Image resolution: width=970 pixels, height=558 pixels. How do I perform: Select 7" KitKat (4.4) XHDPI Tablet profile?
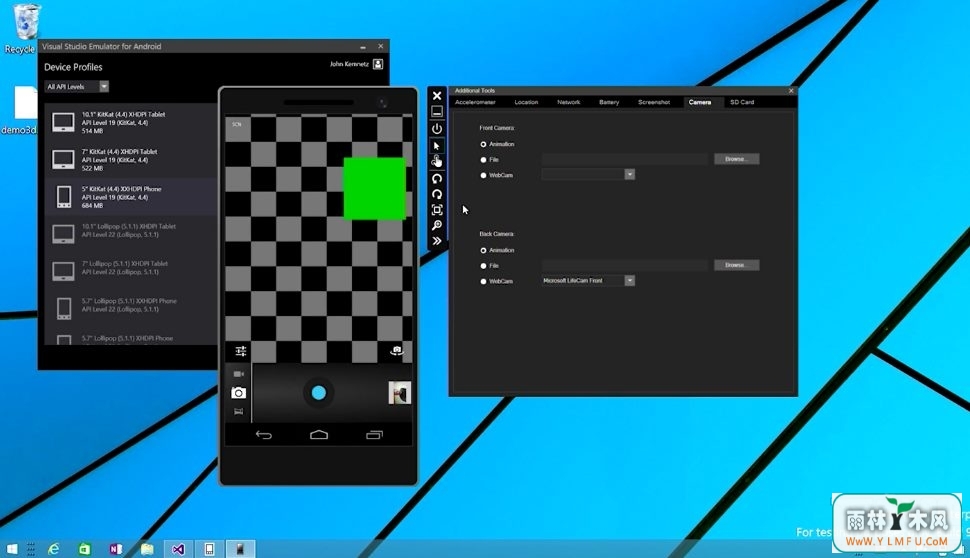click(x=131, y=160)
